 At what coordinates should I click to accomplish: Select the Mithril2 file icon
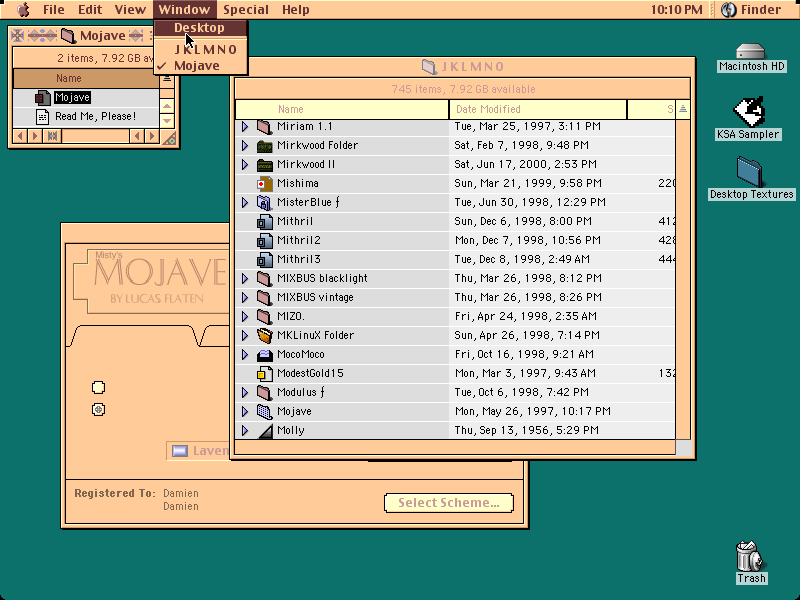[x=264, y=240]
